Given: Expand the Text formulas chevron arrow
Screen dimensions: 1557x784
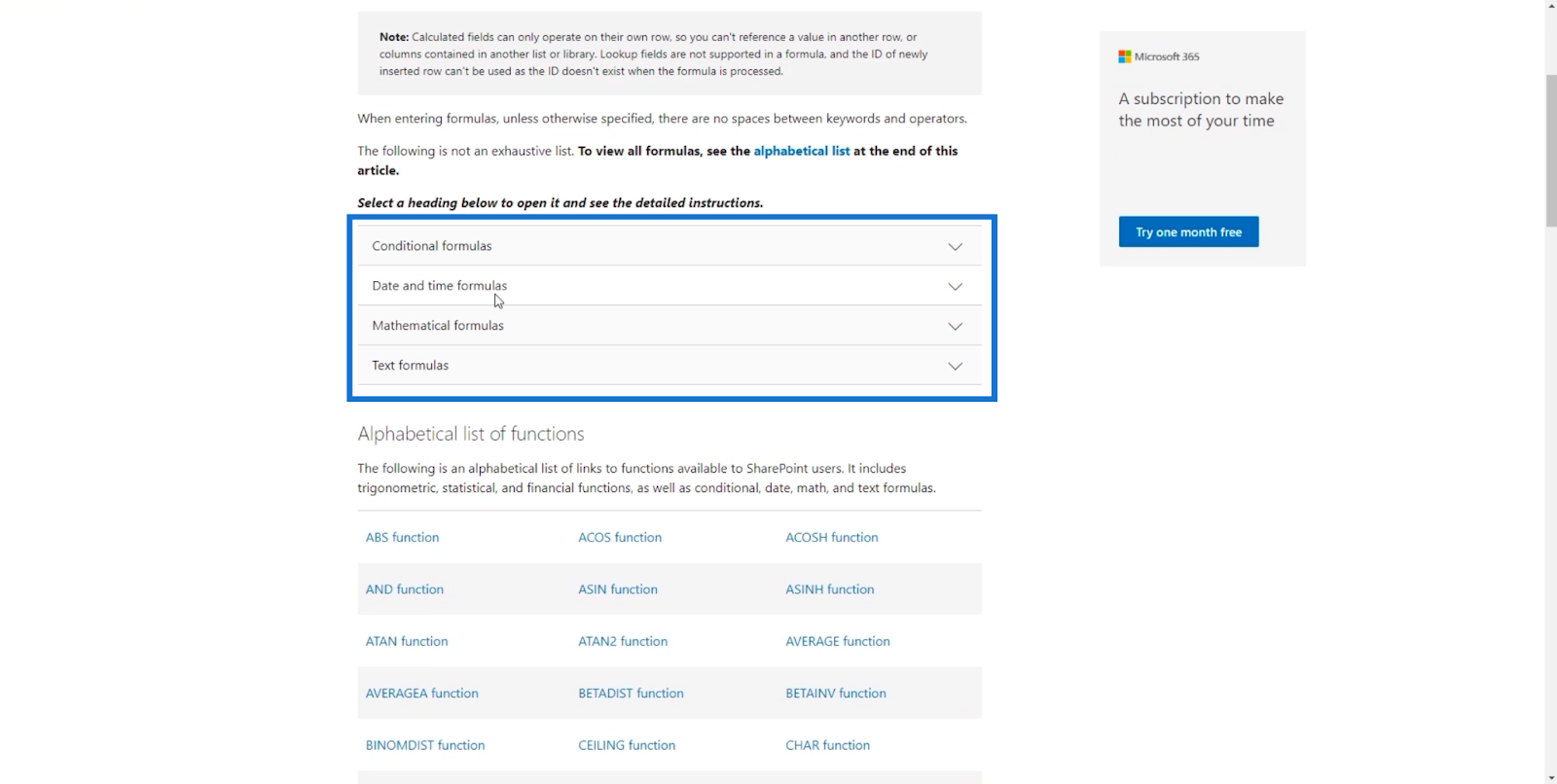Looking at the screenshot, I should pos(955,367).
